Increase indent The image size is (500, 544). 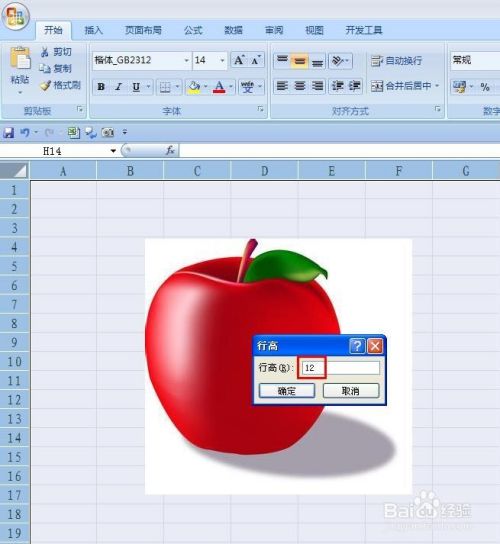pyautogui.click(x=354, y=86)
